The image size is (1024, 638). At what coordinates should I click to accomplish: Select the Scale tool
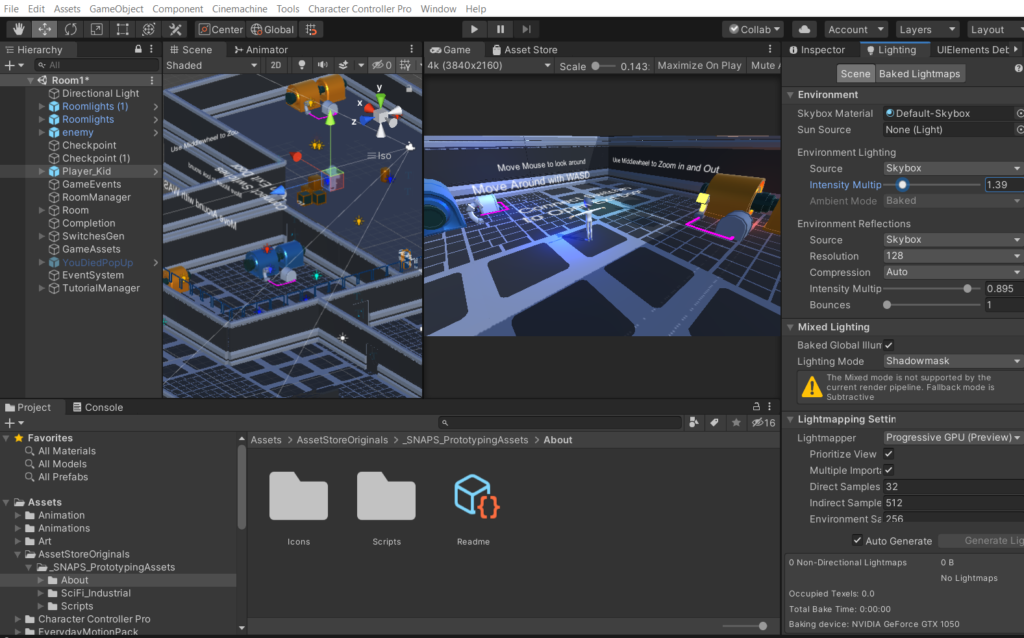coord(96,29)
